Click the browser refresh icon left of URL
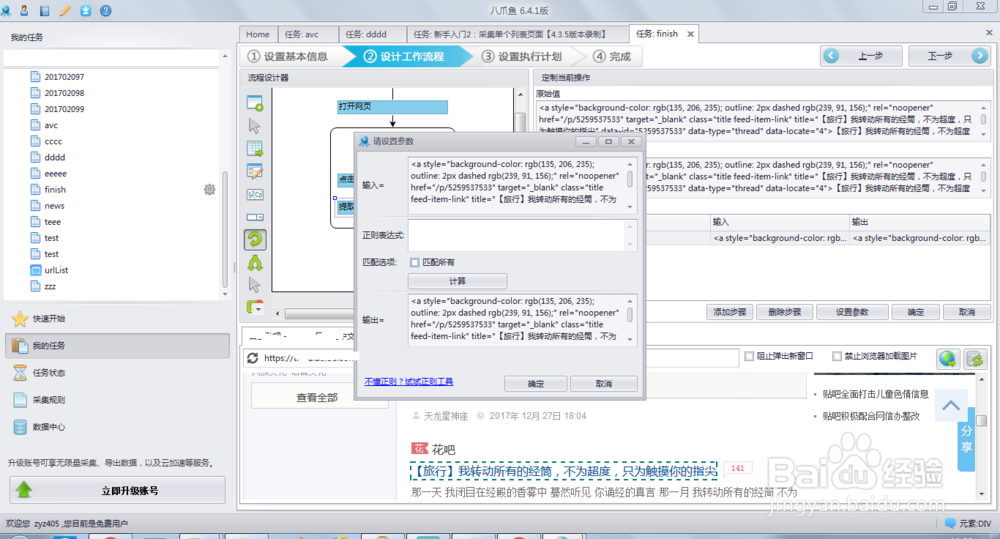This screenshot has height=539, width=1000. tap(253, 358)
